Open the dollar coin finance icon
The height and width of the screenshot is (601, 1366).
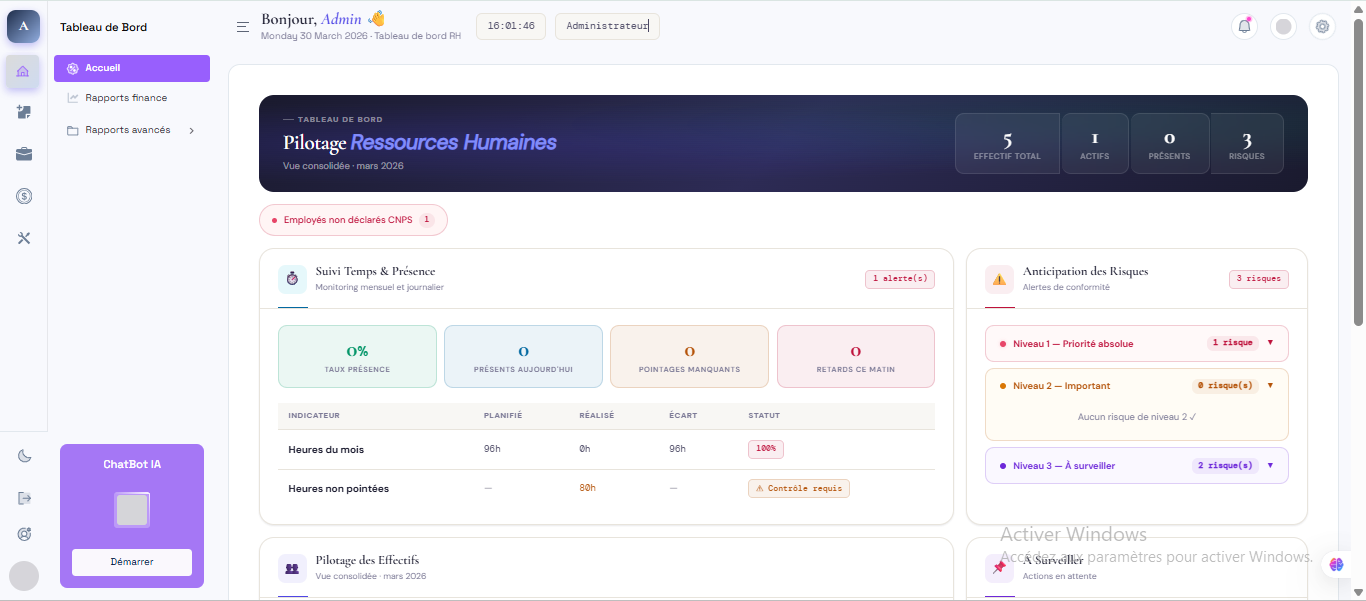(x=24, y=196)
